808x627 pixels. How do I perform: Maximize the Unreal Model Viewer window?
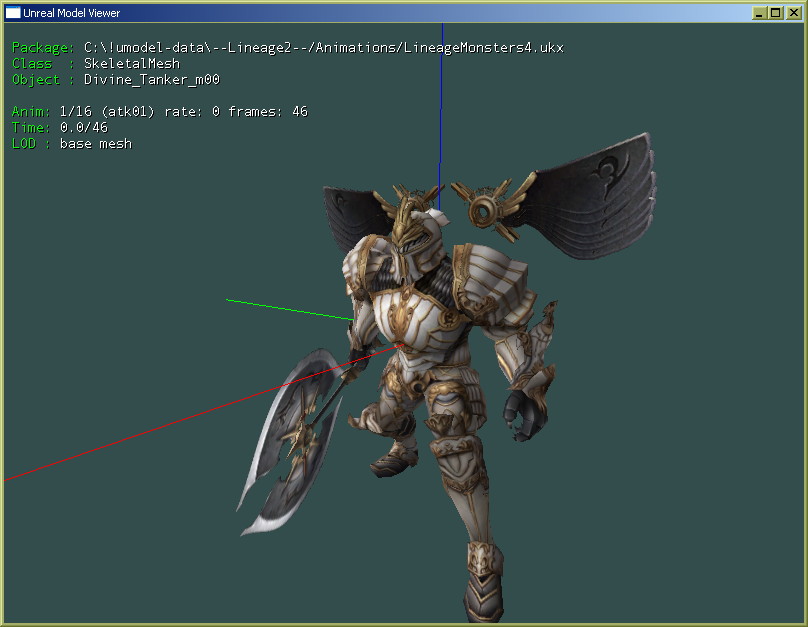776,13
